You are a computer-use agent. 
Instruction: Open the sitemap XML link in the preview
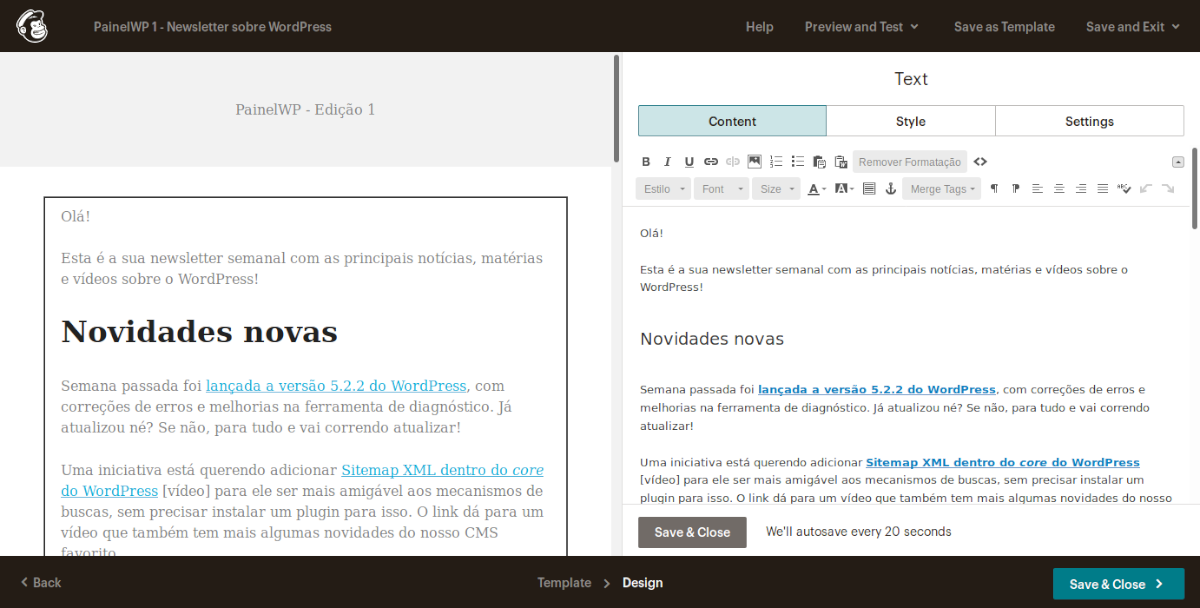[442, 470]
